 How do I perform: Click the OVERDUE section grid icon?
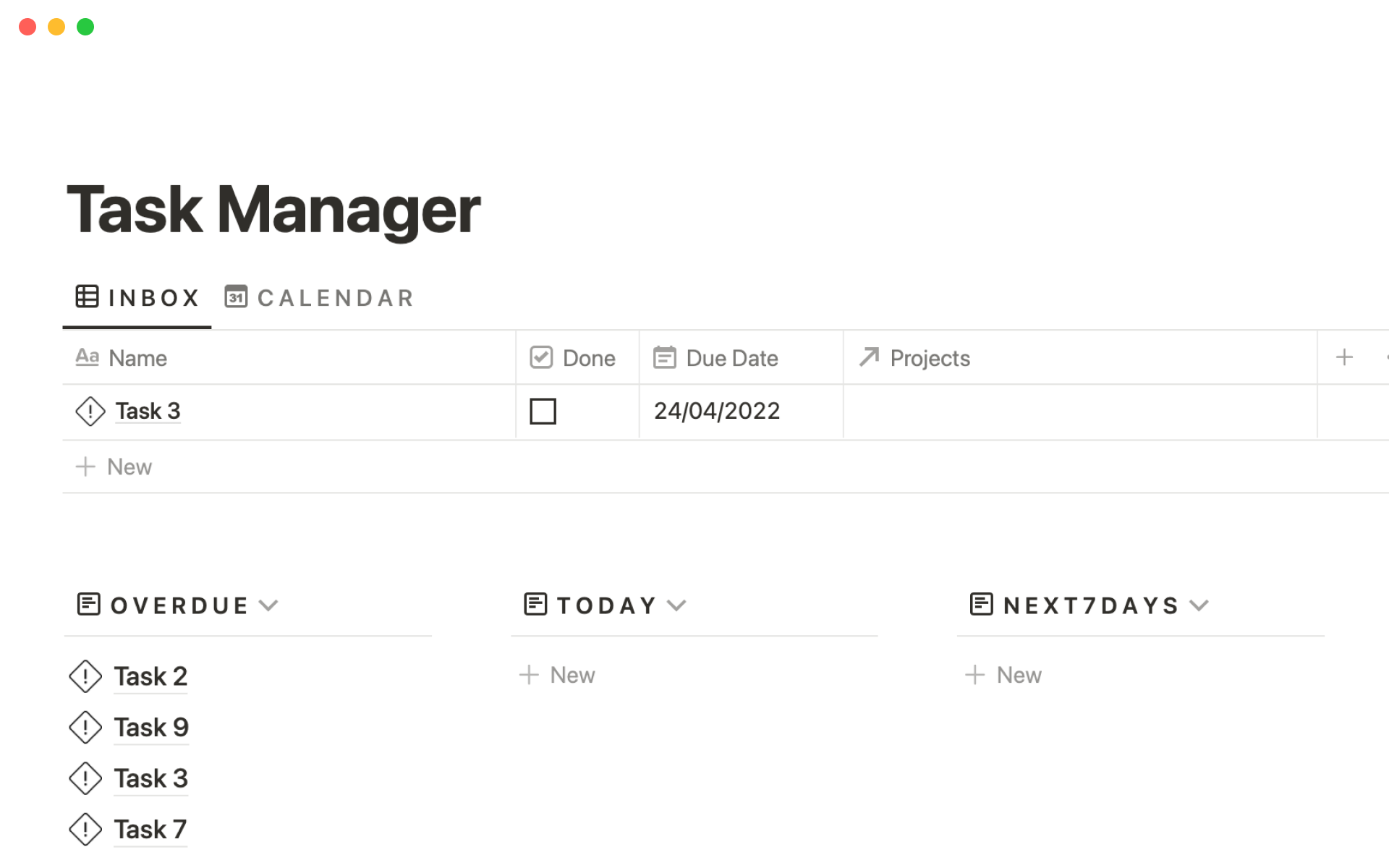pyautogui.click(x=88, y=604)
